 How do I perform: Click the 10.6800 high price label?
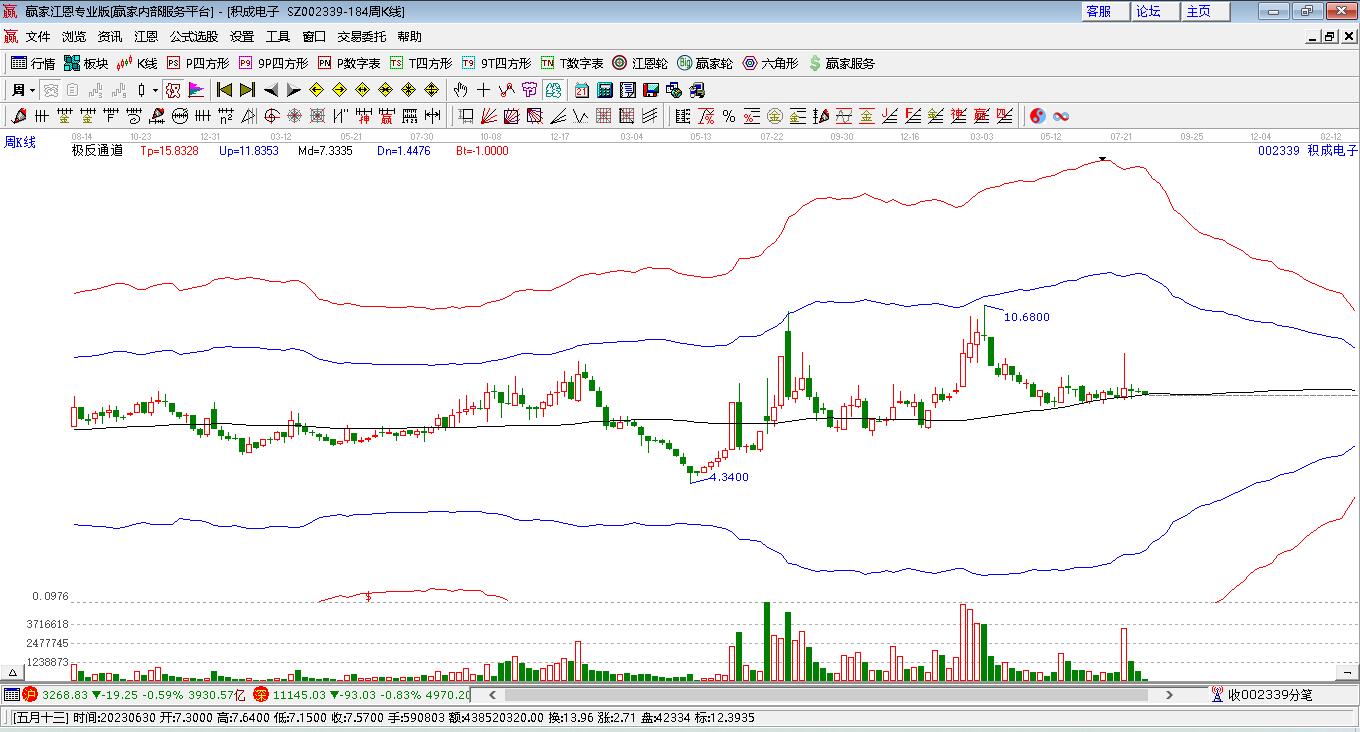(x=1027, y=317)
